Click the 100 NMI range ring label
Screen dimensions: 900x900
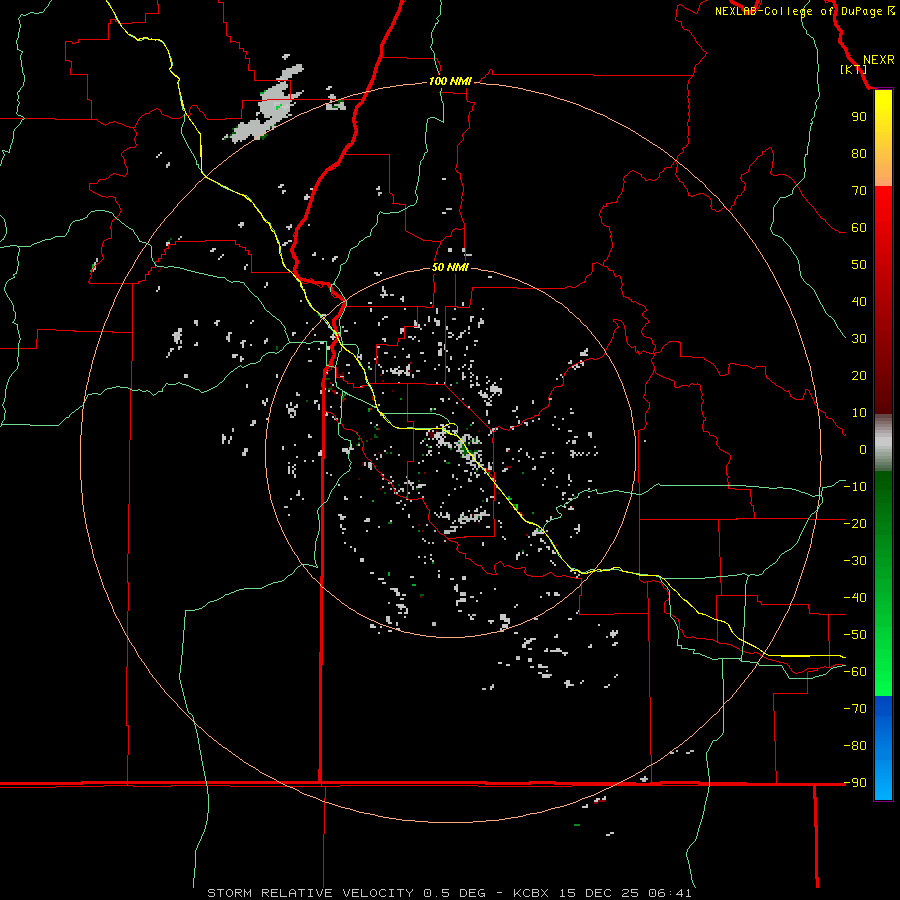pos(450,82)
